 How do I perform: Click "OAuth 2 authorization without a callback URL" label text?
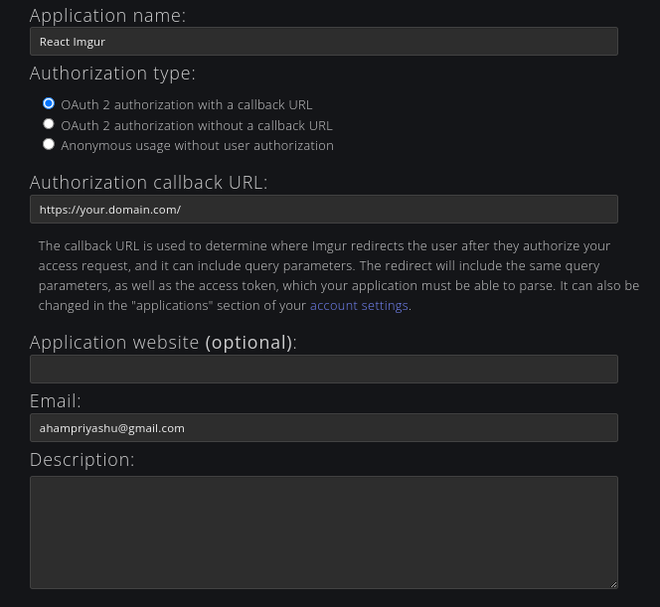pyautogui.click(x=196, y=126)
